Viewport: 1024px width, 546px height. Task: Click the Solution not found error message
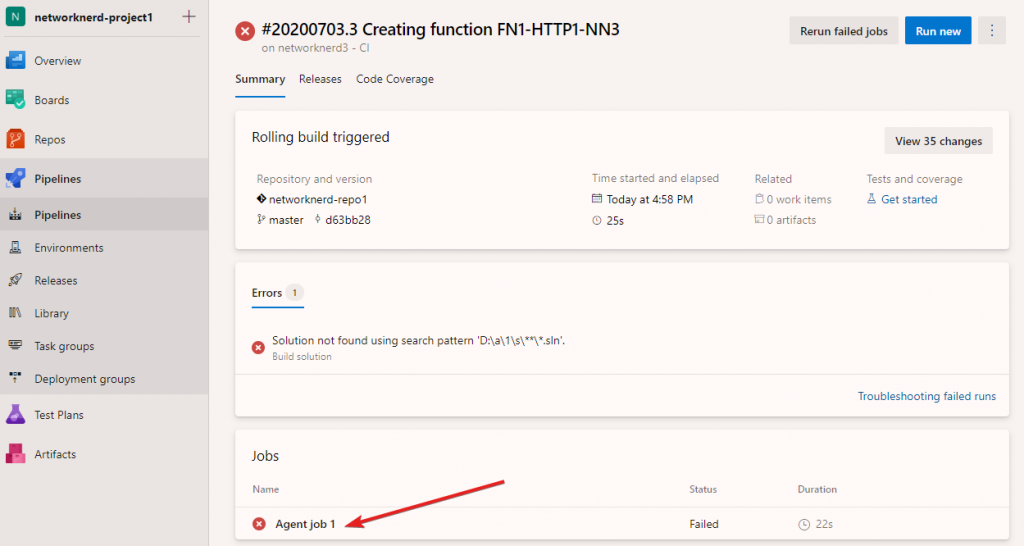tap(419, 340)
